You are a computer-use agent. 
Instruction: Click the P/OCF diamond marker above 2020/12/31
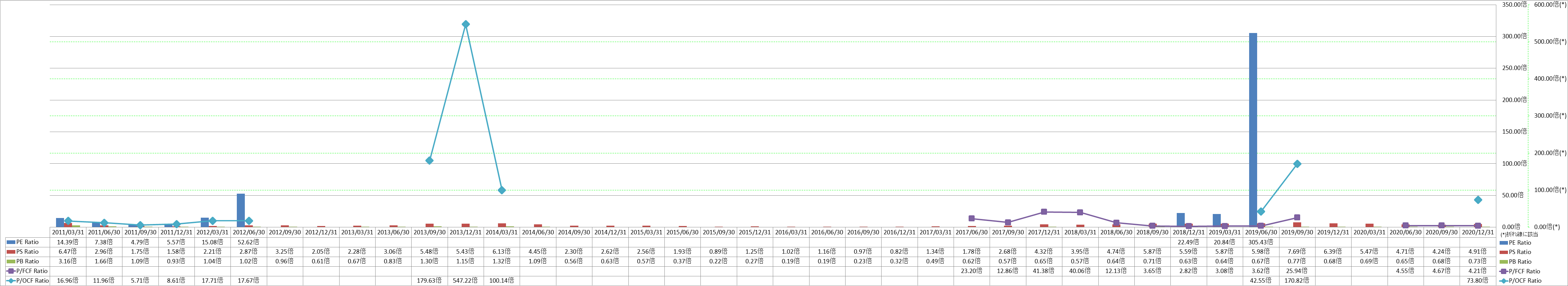point(1478,200)
